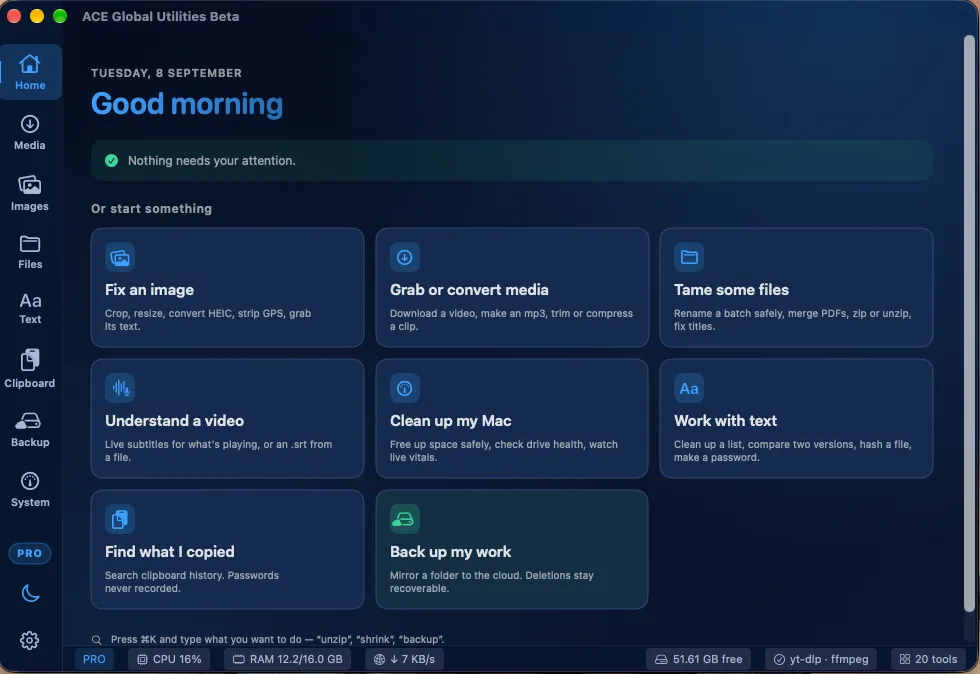Click 'Live subtitles for what's playing' description
This screenshot has height=674, width=980.
pos(219,451)
